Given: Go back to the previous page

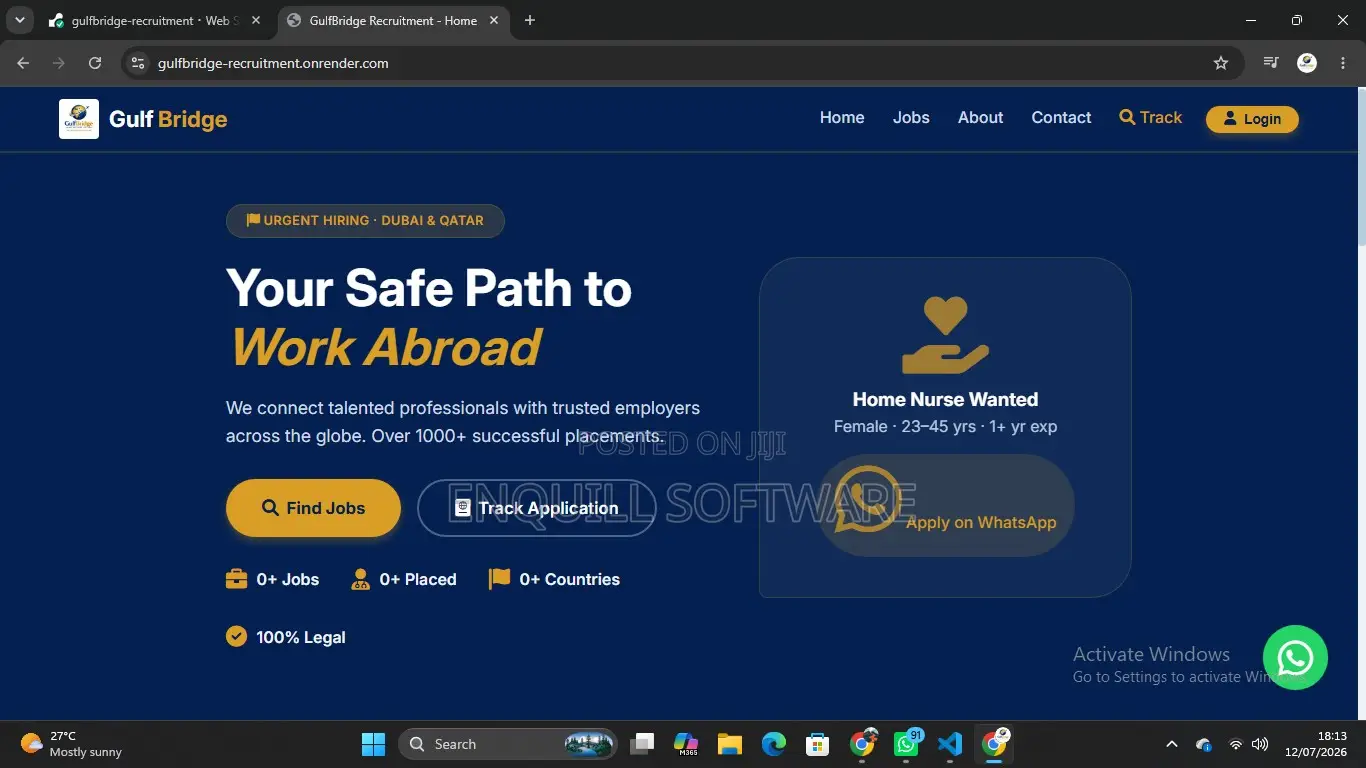Looking at the screenshot, I should pyautogui.click(x=23, y=63).
